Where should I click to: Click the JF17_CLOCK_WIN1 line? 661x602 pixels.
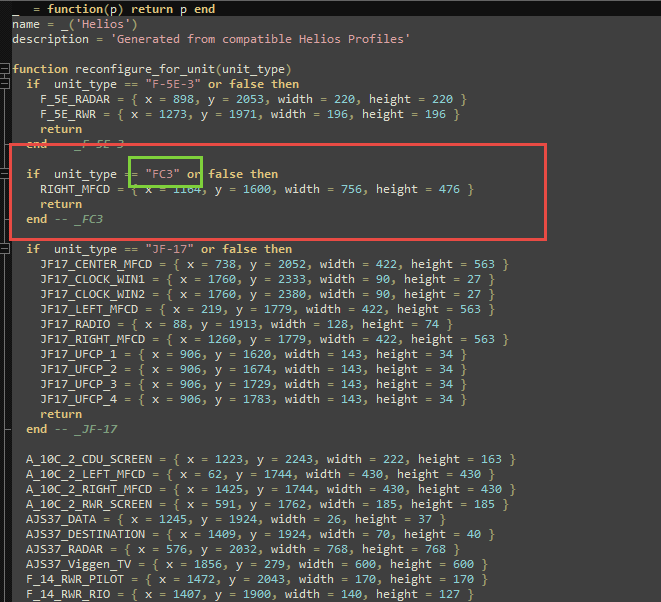pos(267,279)
